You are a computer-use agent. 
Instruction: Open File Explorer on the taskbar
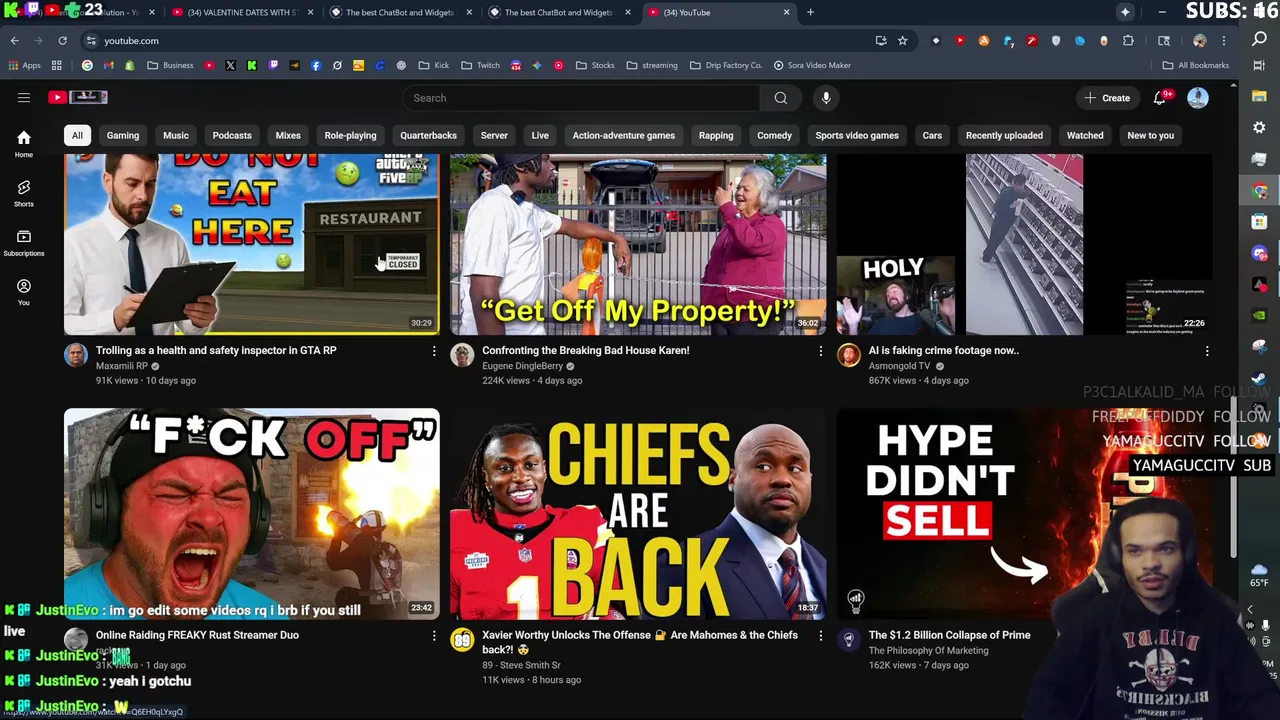point(1260,96)
